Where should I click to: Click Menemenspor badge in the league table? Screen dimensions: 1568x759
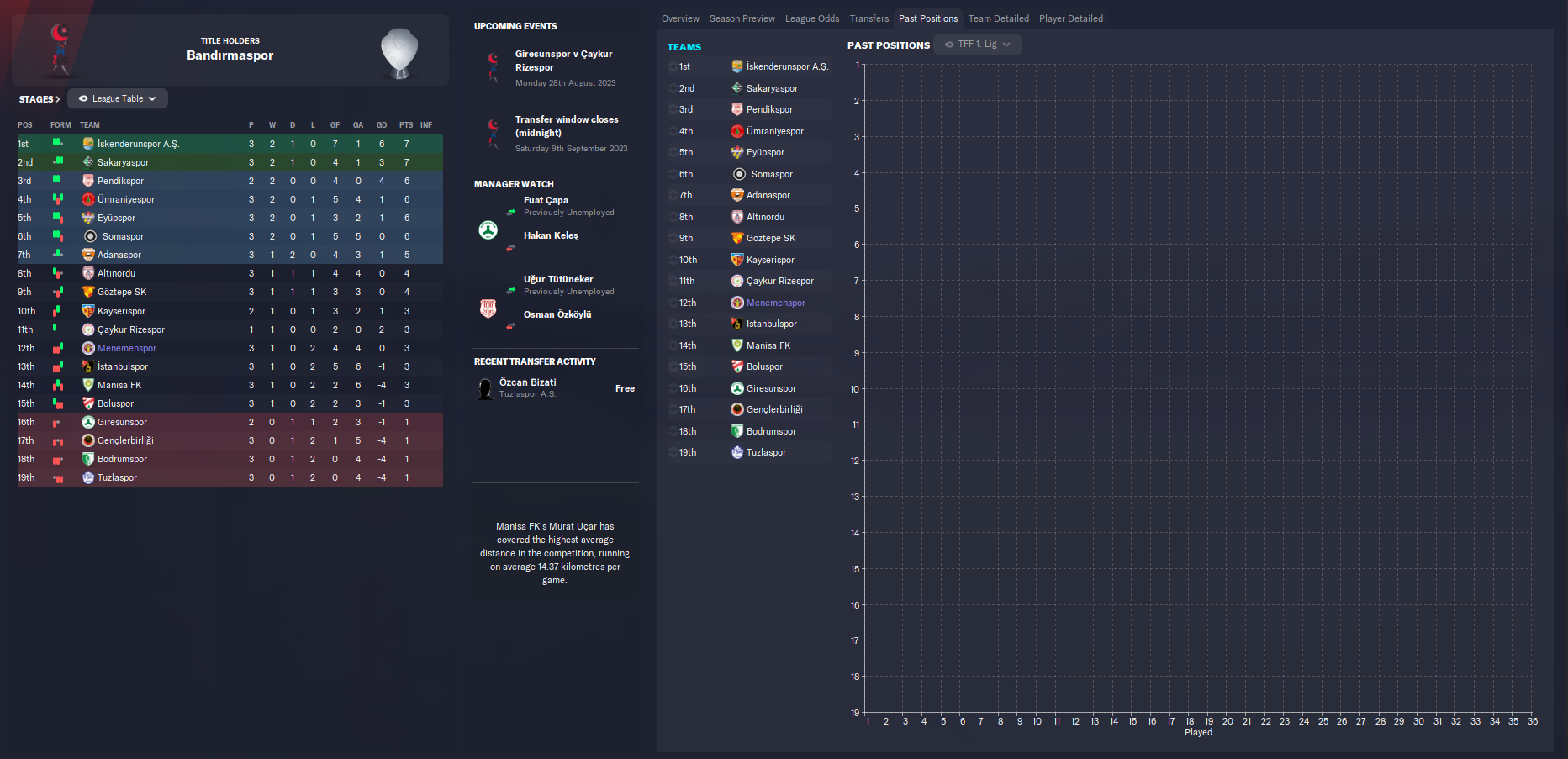88,348
